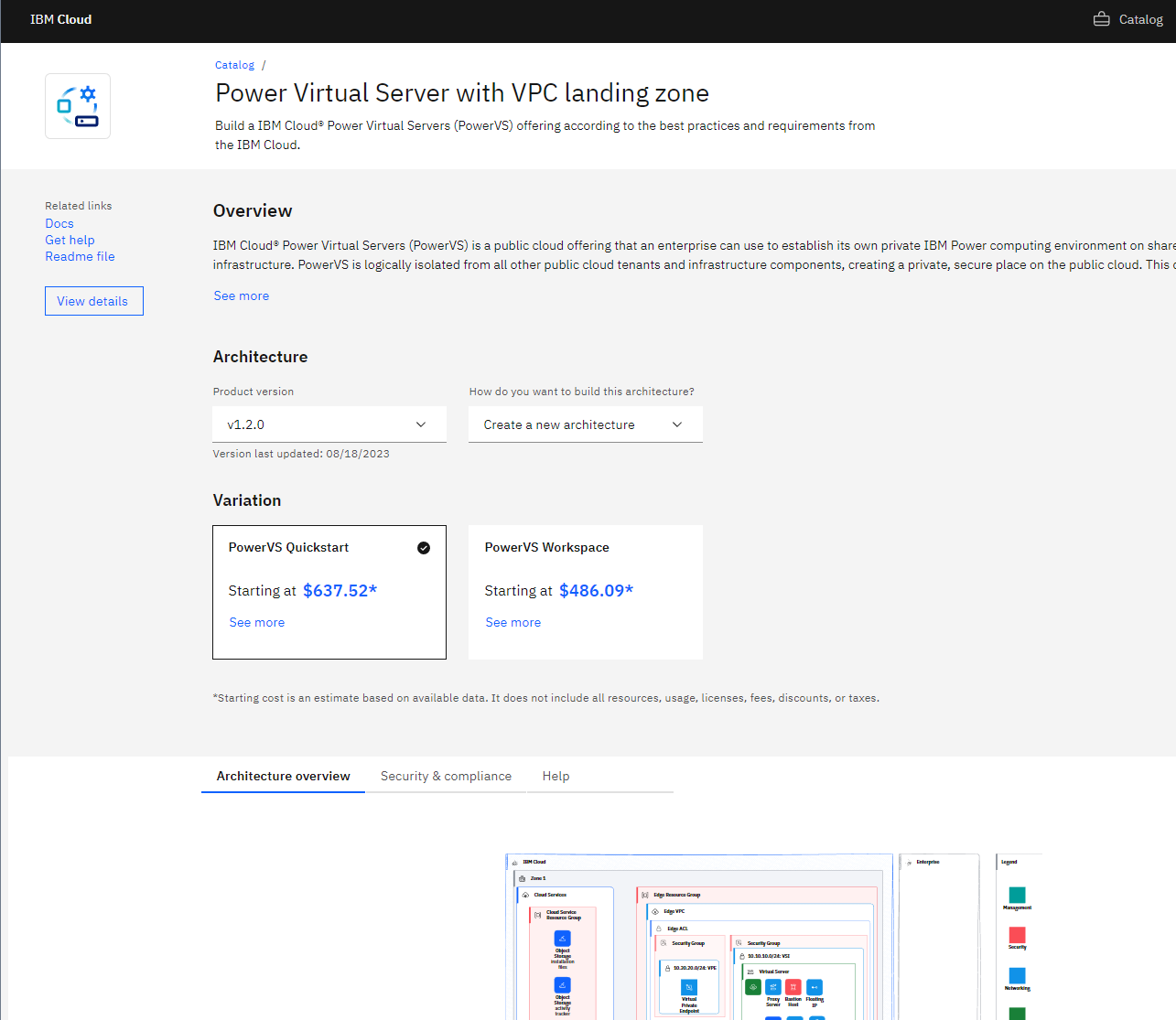Follow the Catalog breadcrumb link

pyautogui.click(x=234, y=65)
